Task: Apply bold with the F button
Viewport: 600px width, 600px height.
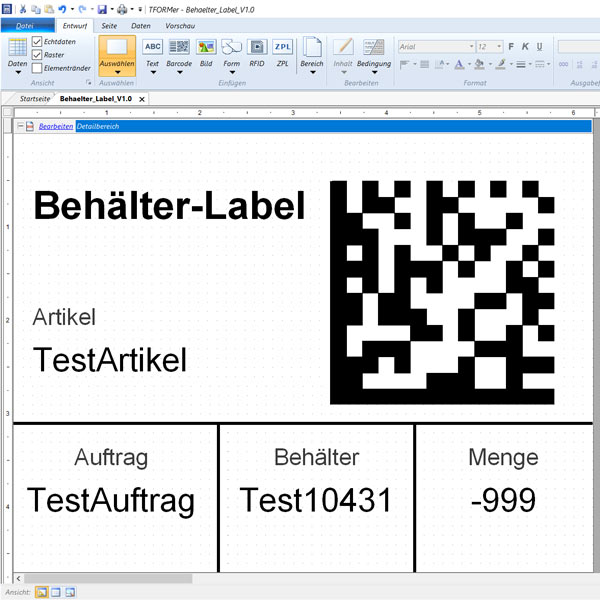Action: point(511,47)
